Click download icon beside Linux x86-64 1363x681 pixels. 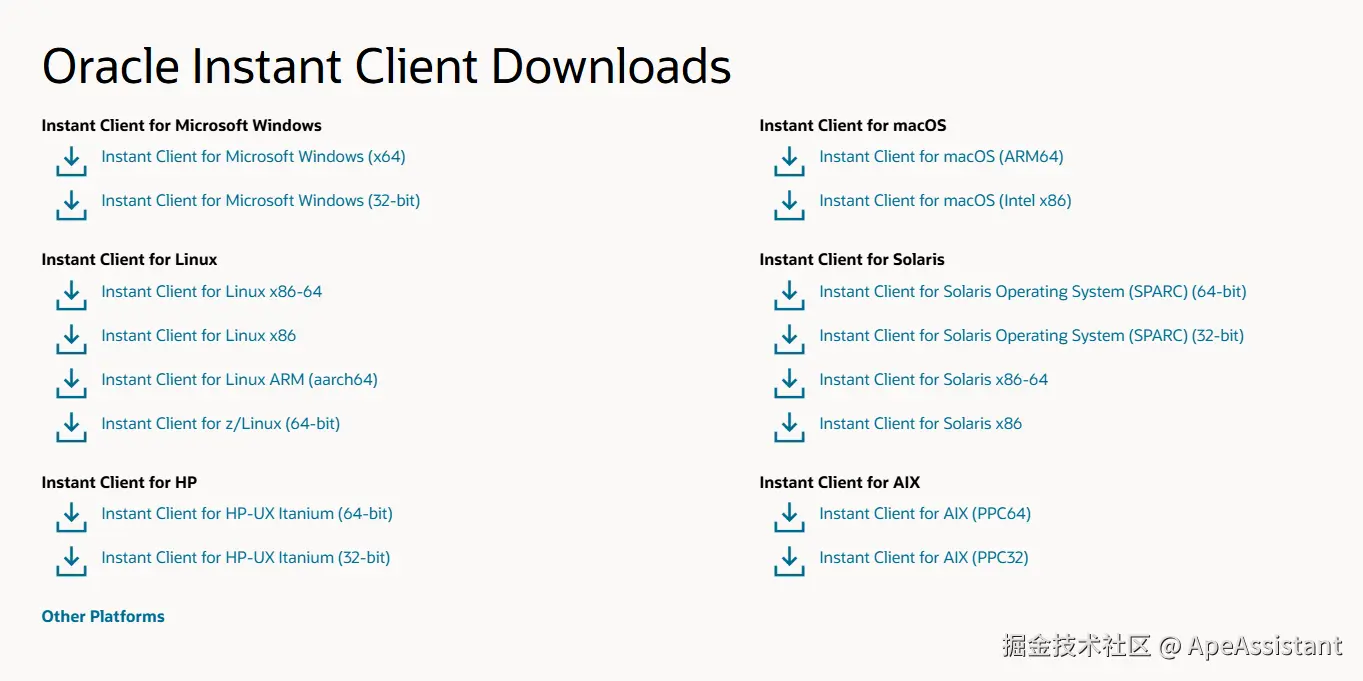click(71, 296)
